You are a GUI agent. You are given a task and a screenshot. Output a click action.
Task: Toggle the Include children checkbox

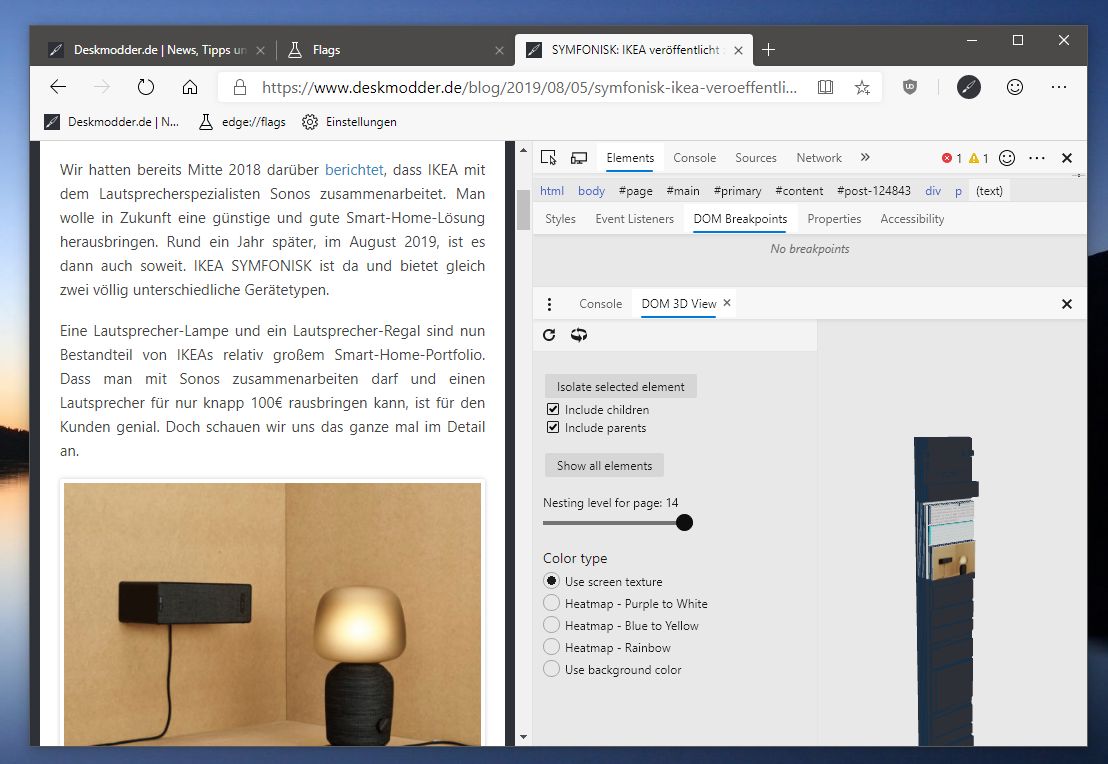(x=553, y=409)
